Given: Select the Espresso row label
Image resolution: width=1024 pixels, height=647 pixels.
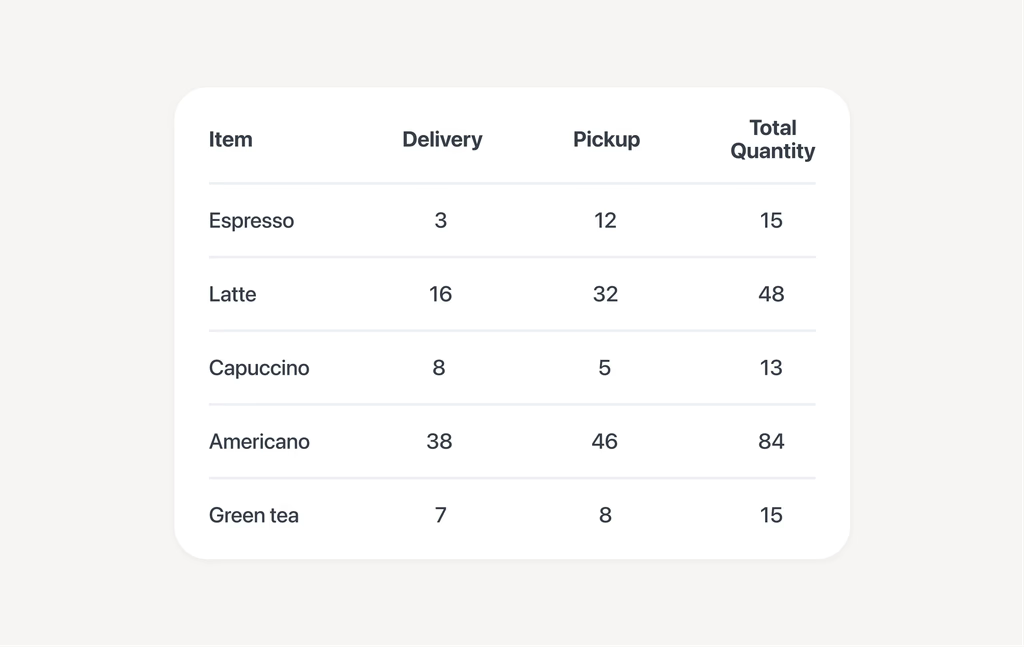Looking at the screenshot, I should (x=251, y=221).
